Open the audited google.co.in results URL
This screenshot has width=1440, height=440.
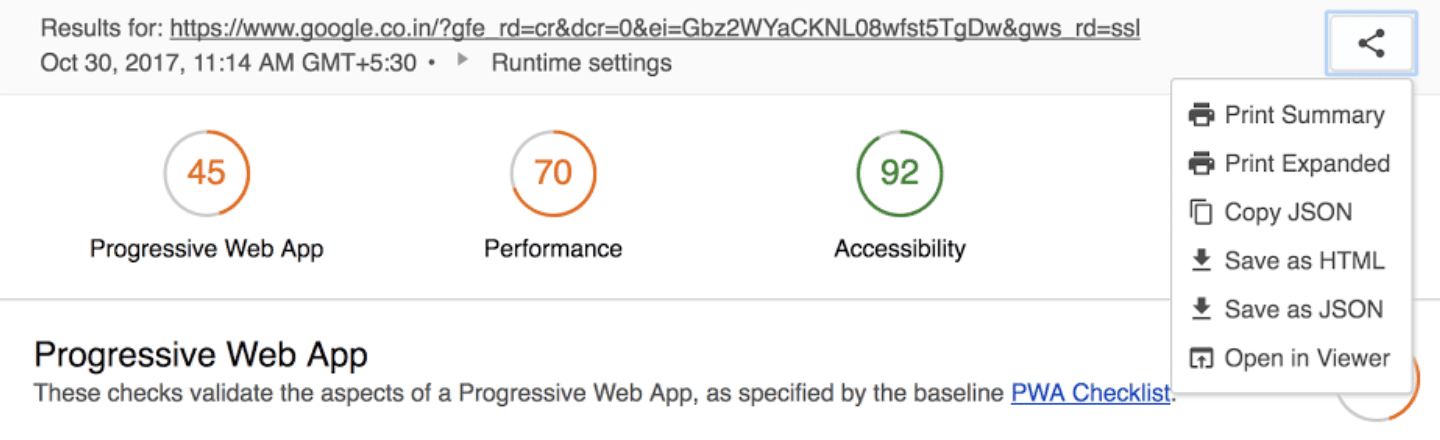tap(654, 29)
